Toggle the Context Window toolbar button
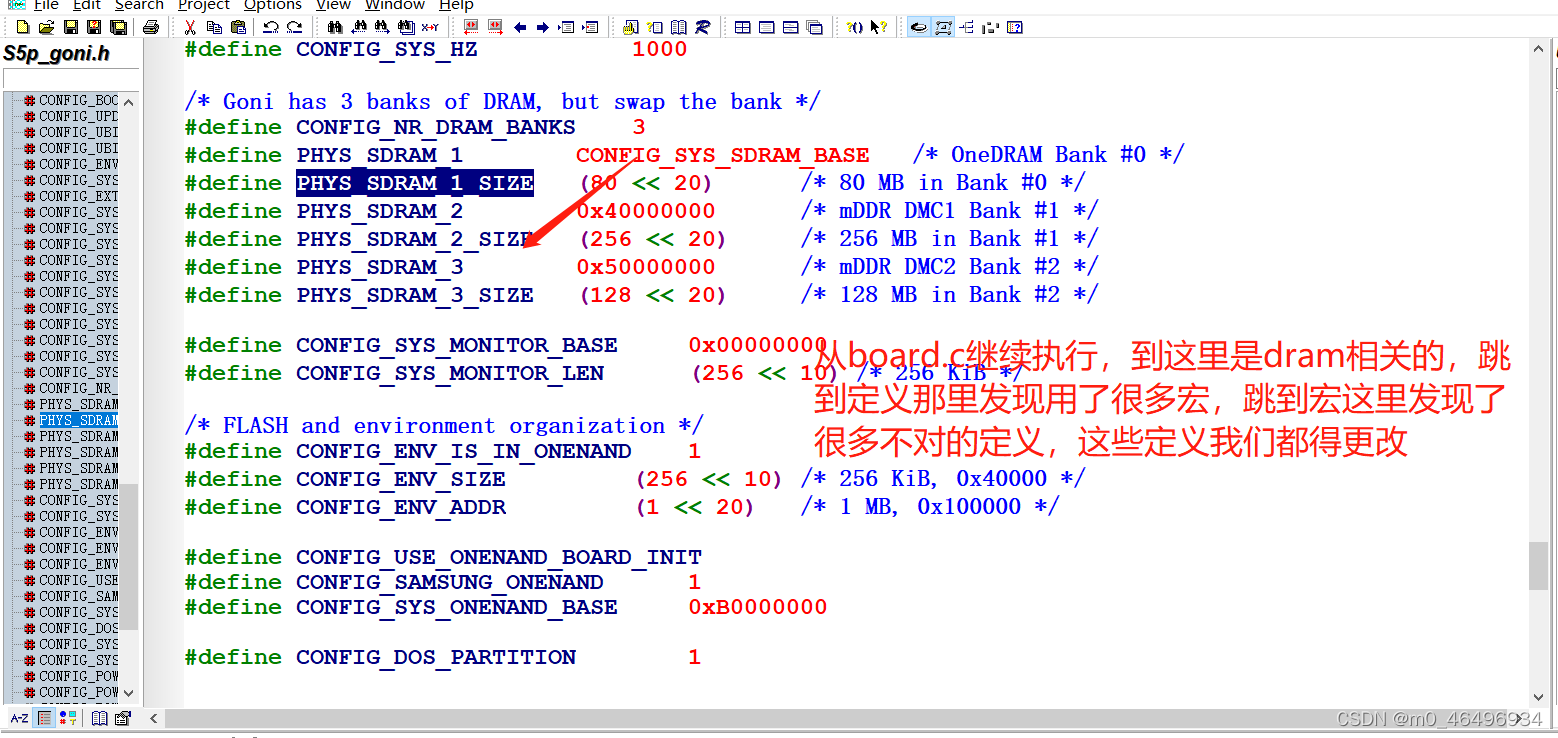This screenshot has height=738, width=1558. tap(919, 27)
